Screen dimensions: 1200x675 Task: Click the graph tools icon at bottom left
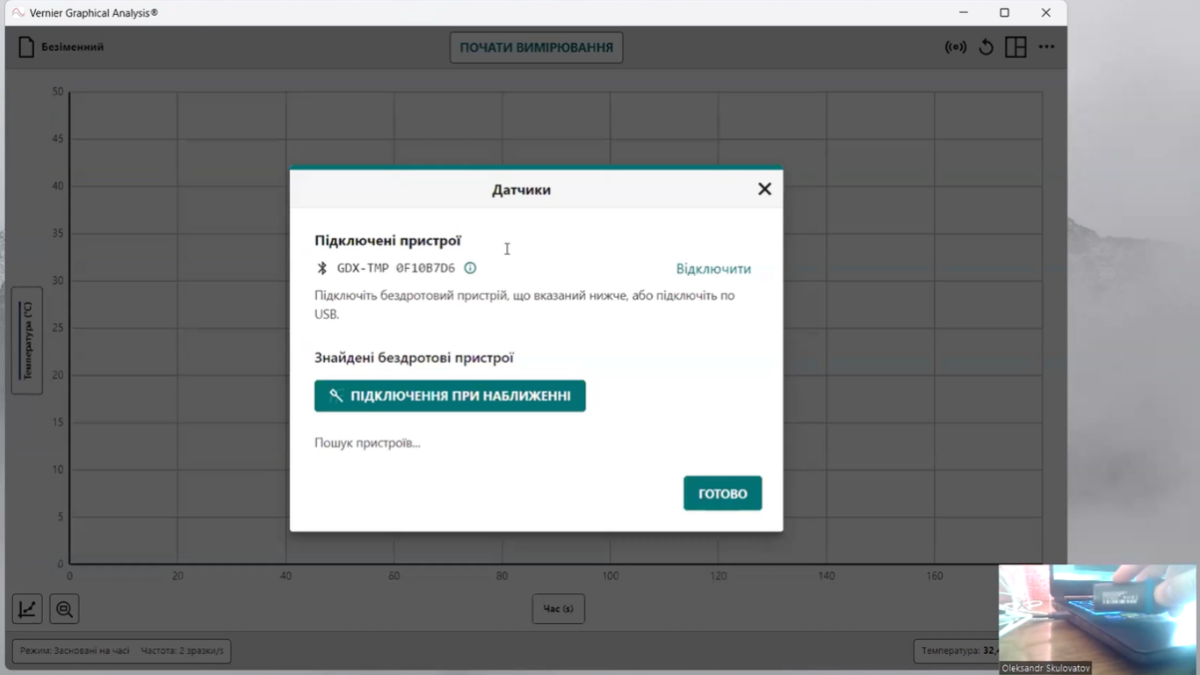pyautogui.click(x=27, y=608)
